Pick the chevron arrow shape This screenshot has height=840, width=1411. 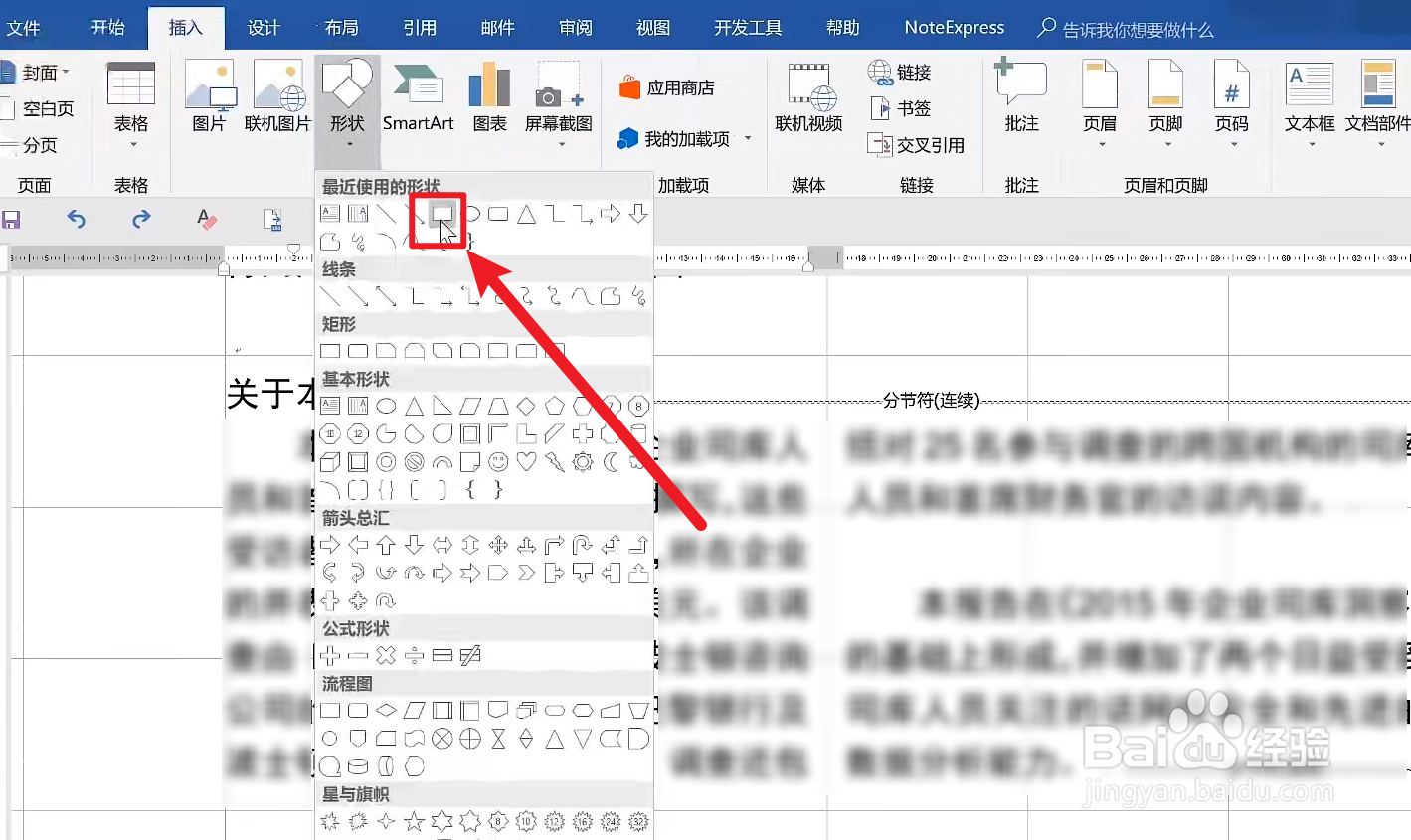pyautogui.click(x=526, y=573)
